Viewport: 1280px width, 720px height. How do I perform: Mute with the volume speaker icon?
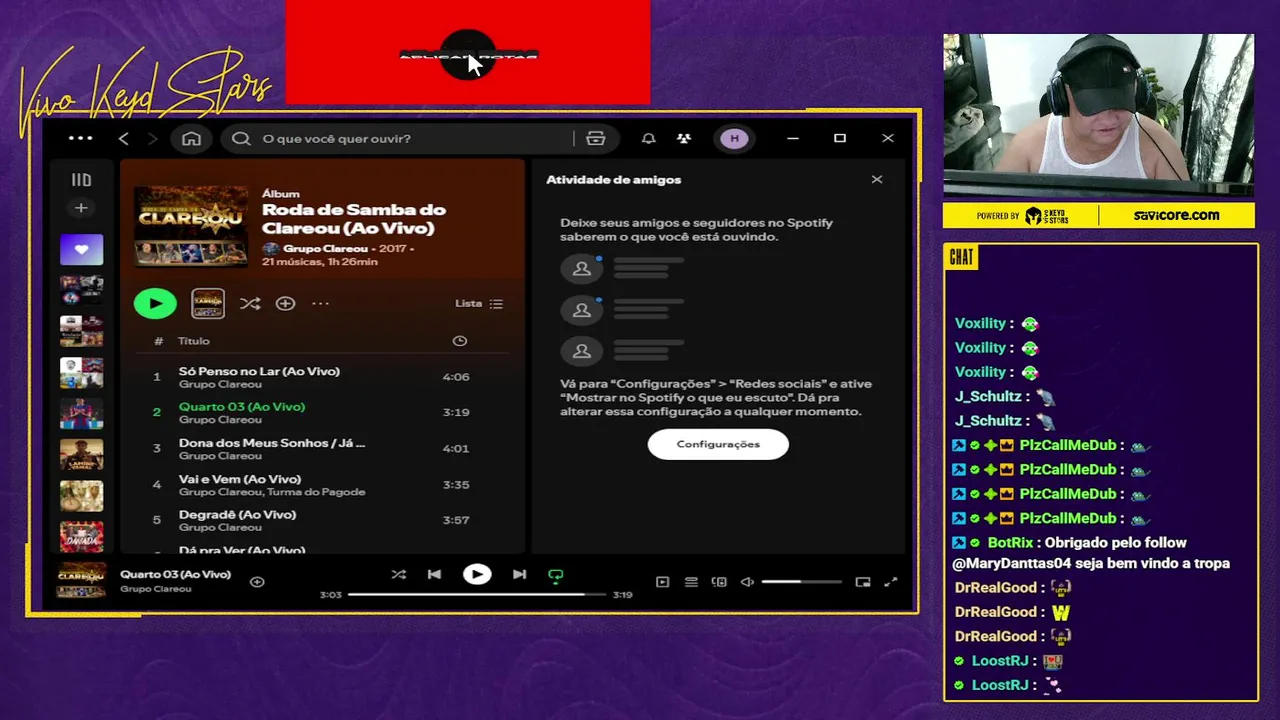tap(747, 582)
